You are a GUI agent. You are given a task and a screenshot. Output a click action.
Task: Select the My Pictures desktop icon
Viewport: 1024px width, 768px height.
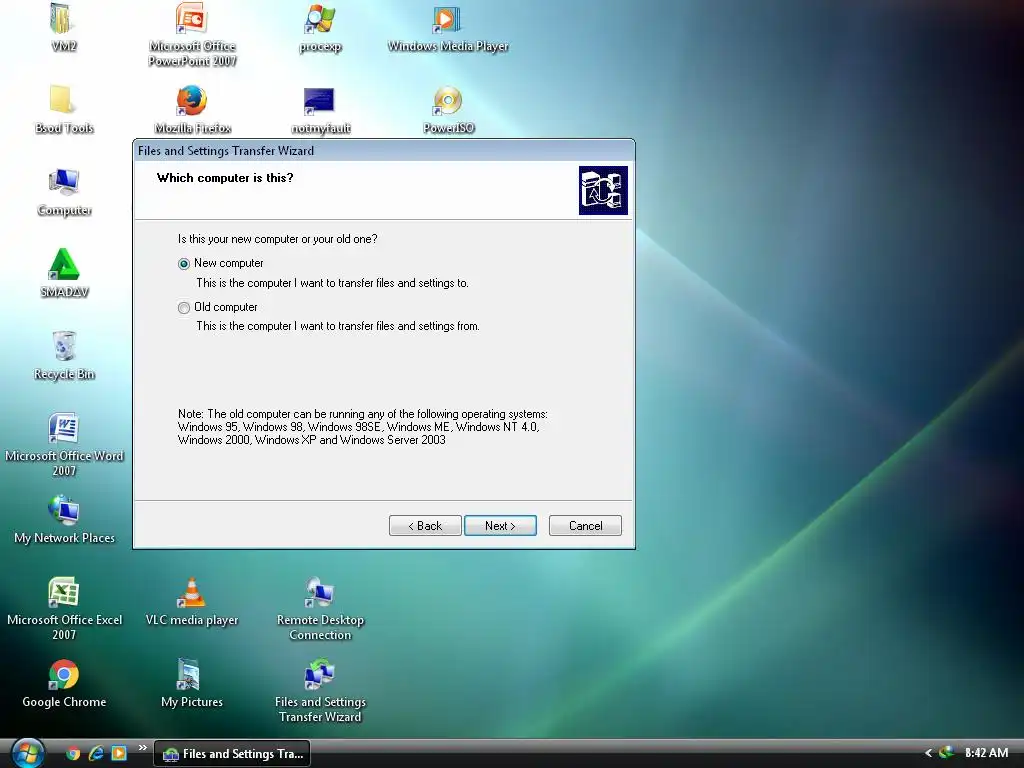tap(189, 675)
